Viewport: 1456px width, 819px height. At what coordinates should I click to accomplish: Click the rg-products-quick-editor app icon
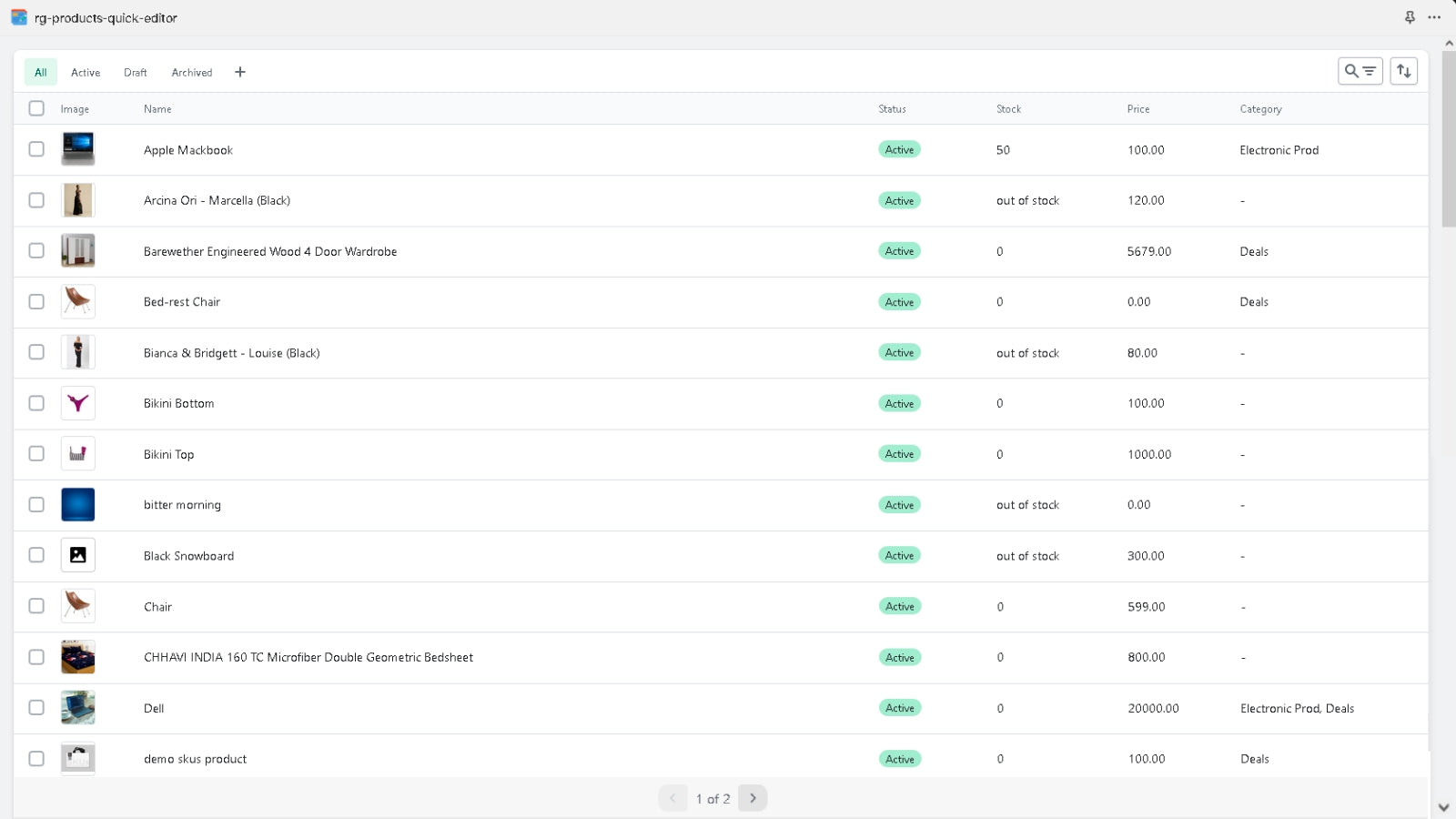point(18,17)
